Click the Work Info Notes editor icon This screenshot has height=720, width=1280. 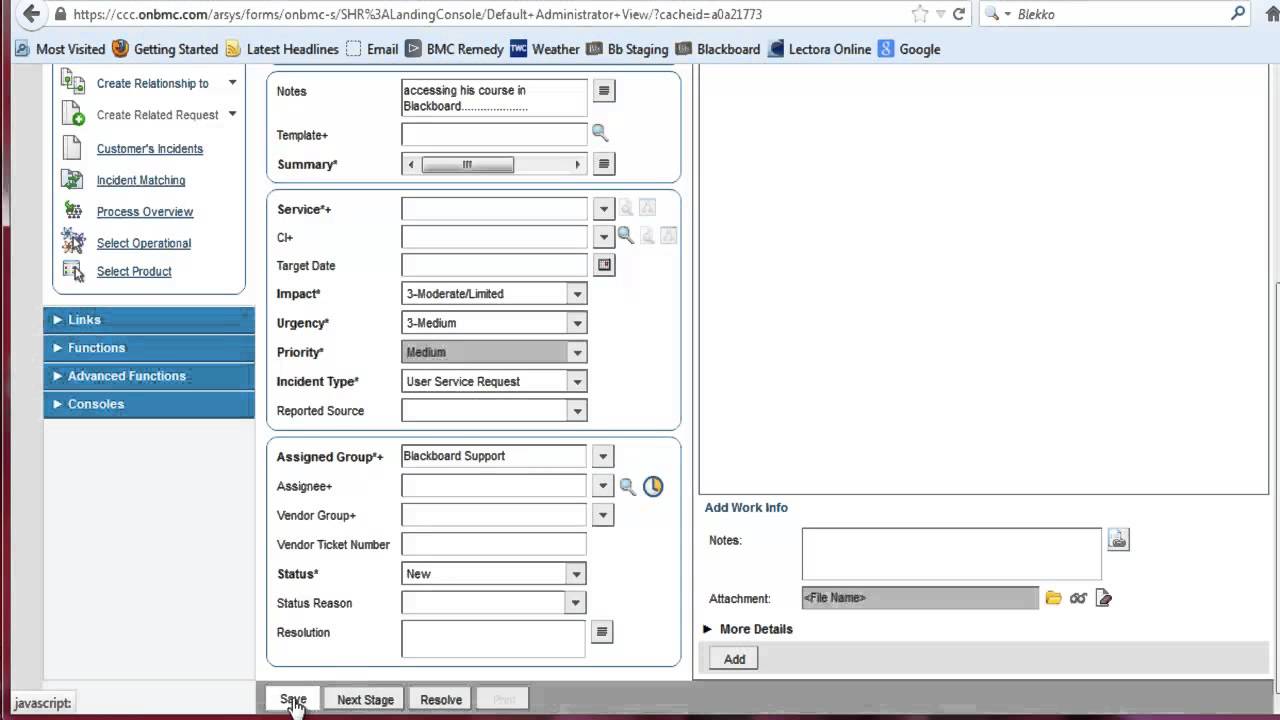coord(1118,540)
